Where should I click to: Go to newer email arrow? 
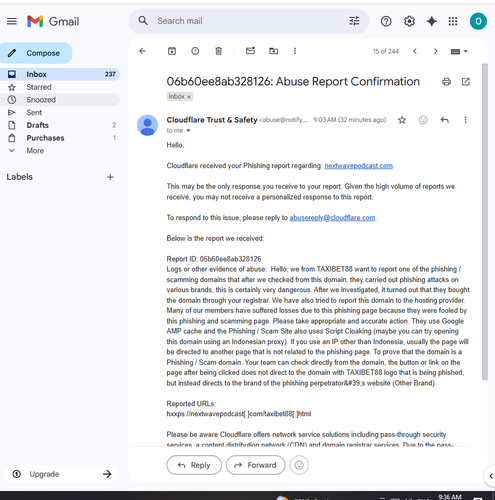point(415,51)
